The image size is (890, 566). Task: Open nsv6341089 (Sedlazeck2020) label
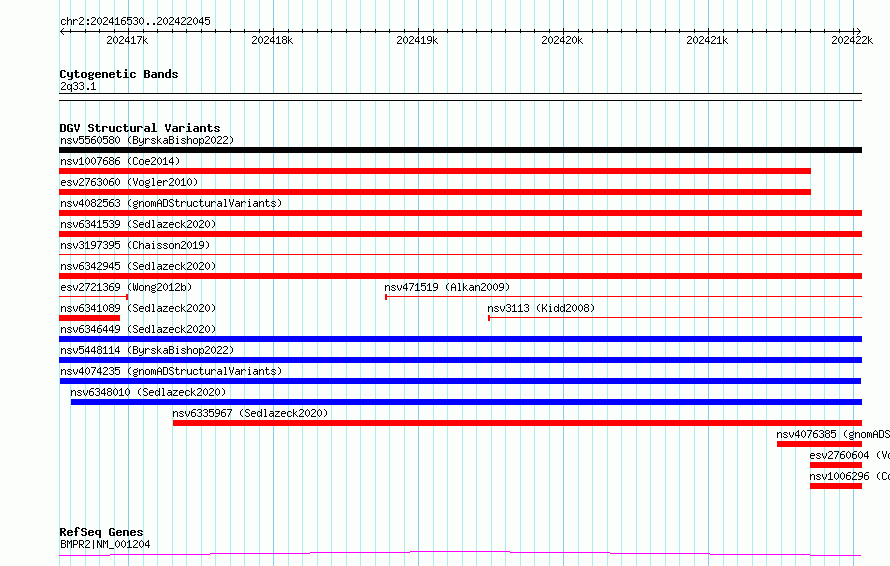coord(138,308)
